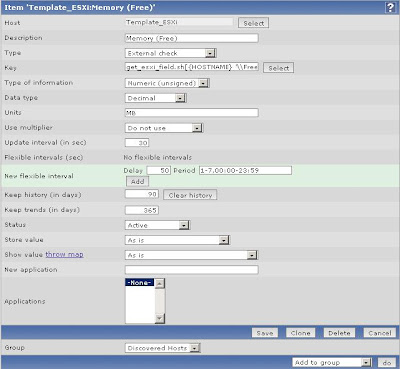Image resolution: width=400 pixels, height=369 pixels.
Task: Open the Use multiplier dropdown
Action: pyautogui.click(x=164, y=128)
